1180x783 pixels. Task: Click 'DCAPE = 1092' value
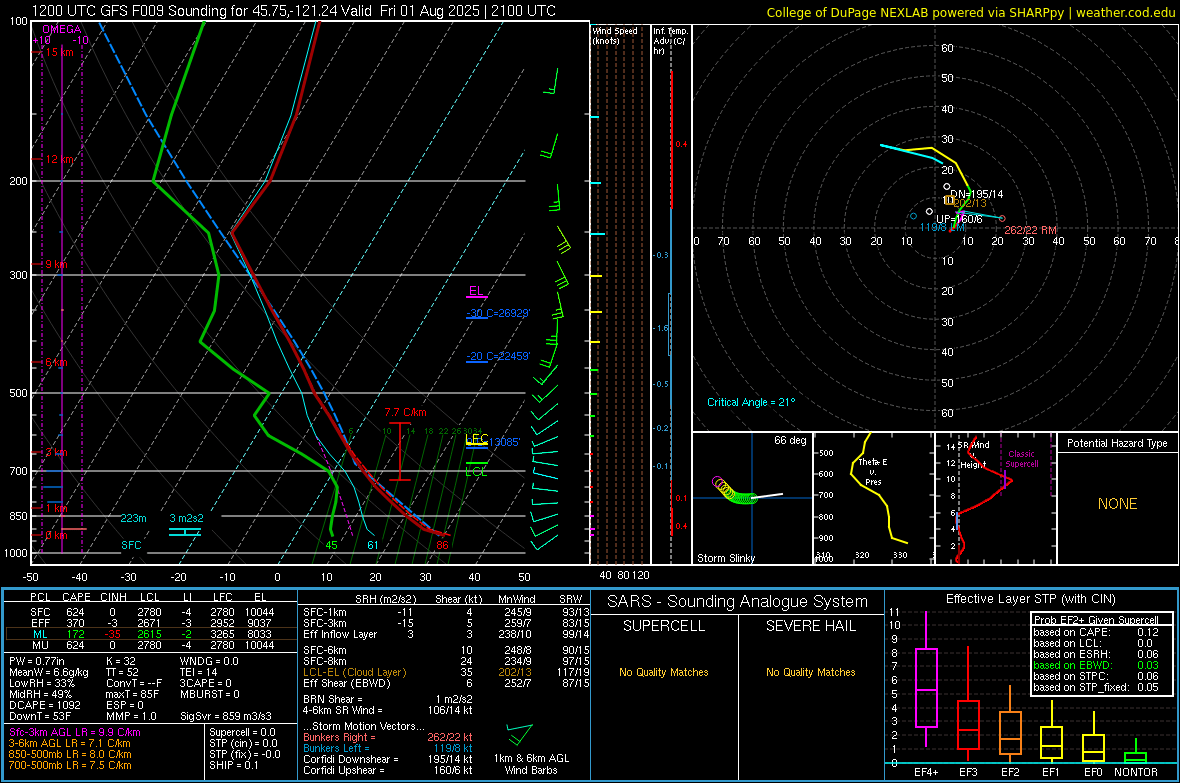tap(44, 705)
